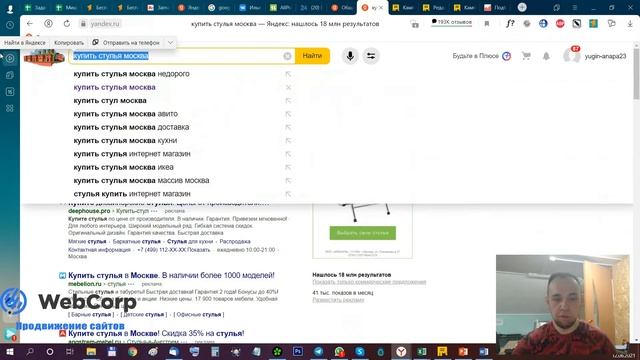Open taskbar search magnifier
This screenshot has height=360, width=640.
point(29,351)
